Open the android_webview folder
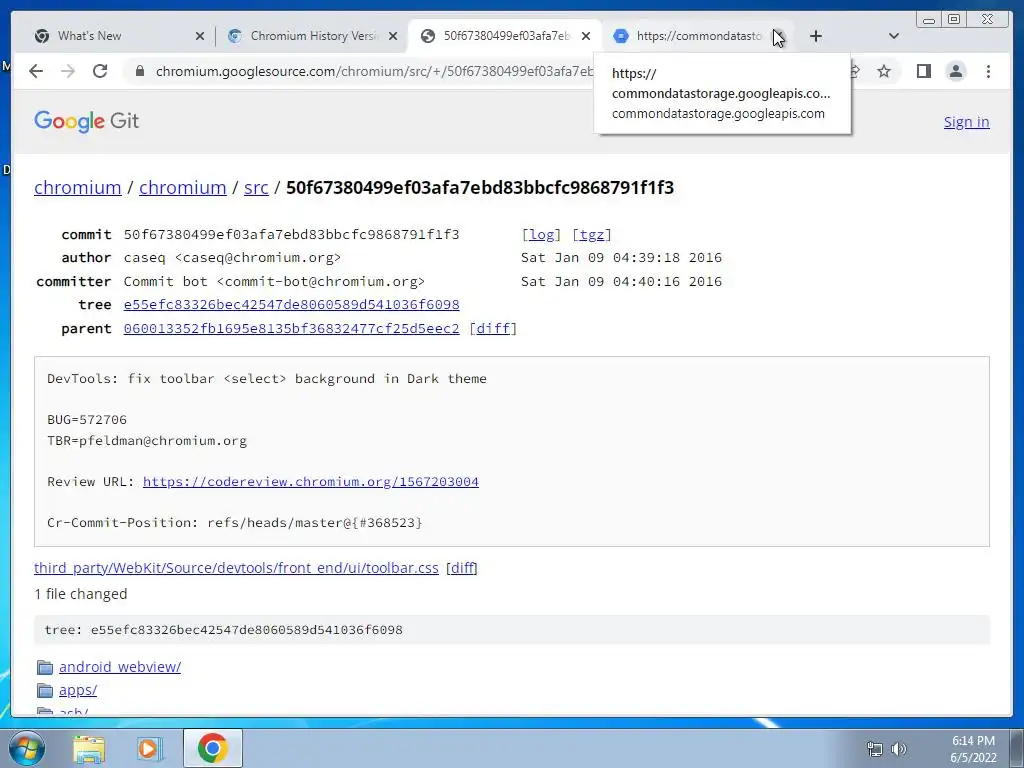1024x768 pixels. pyautogui.click(x=120, y=667)
